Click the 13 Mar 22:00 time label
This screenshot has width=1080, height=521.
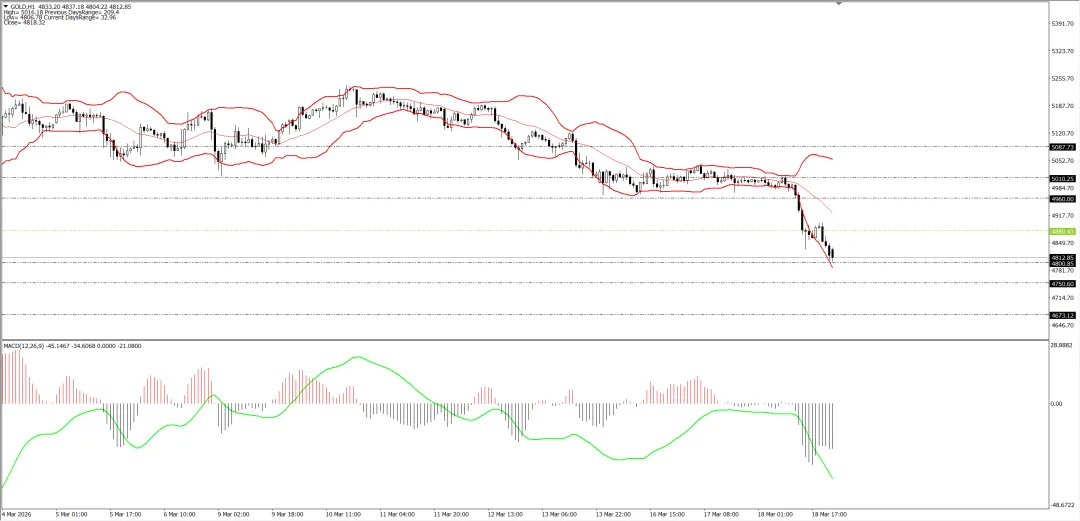click(x=612, y=515)
